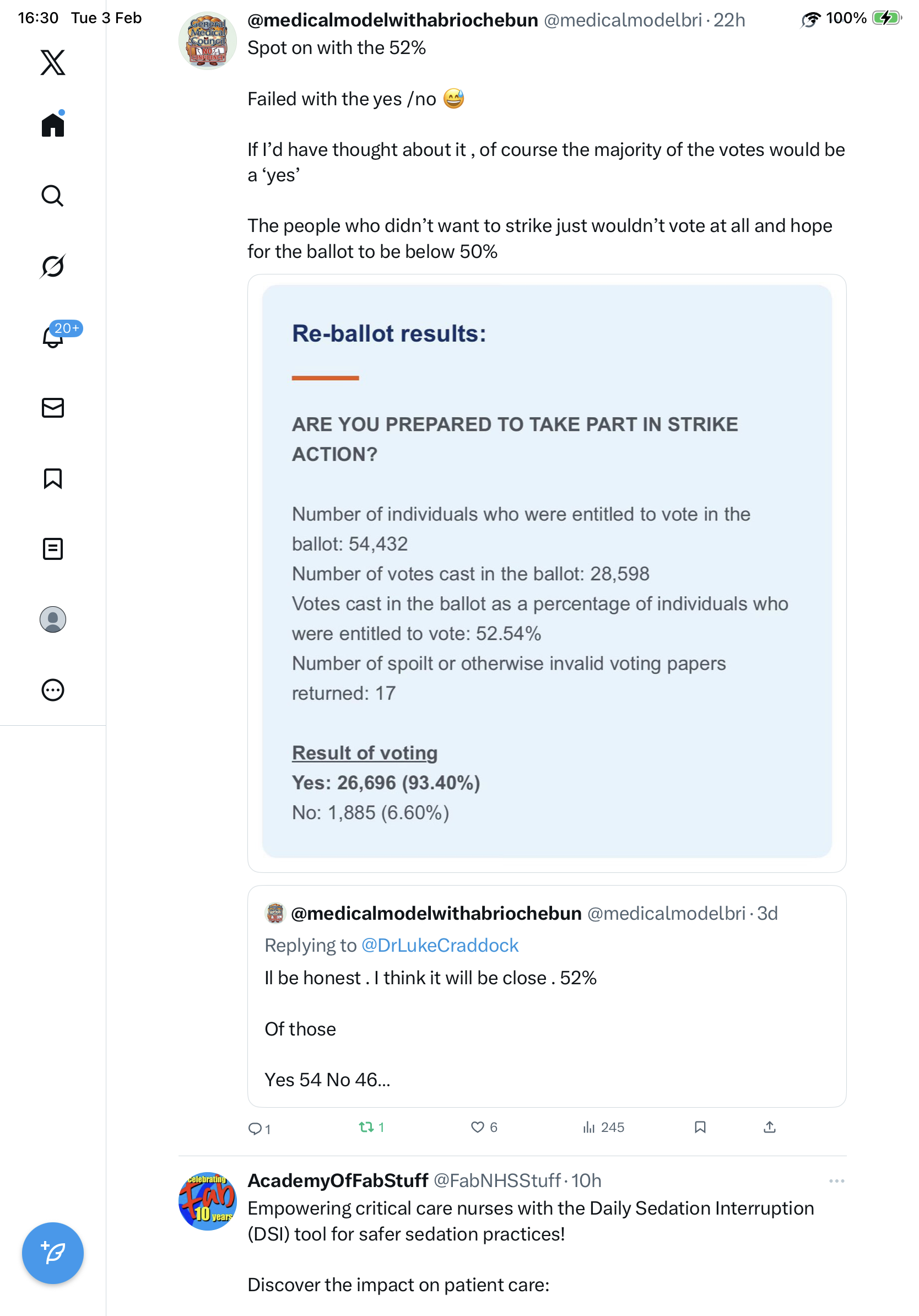Like the Re-ballot results post
Screen dimensions: 919x1316
coord(477,1128)
